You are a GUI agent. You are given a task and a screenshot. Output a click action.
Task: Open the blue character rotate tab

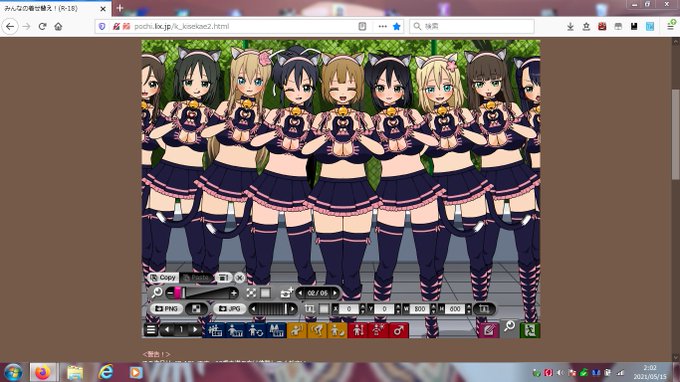[255, 330]
